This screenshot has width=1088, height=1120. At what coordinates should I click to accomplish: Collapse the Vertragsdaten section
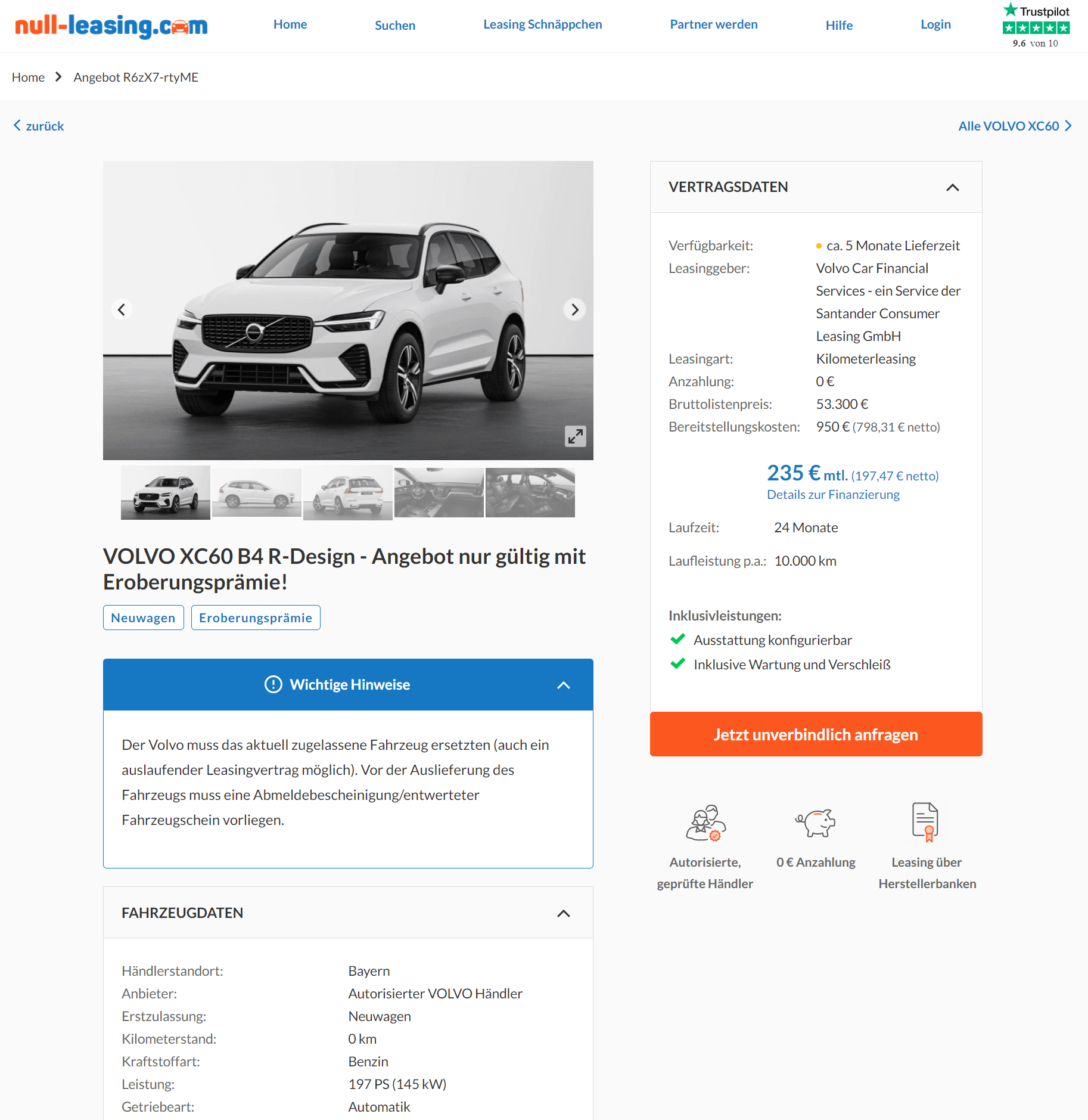pos(952,187)
